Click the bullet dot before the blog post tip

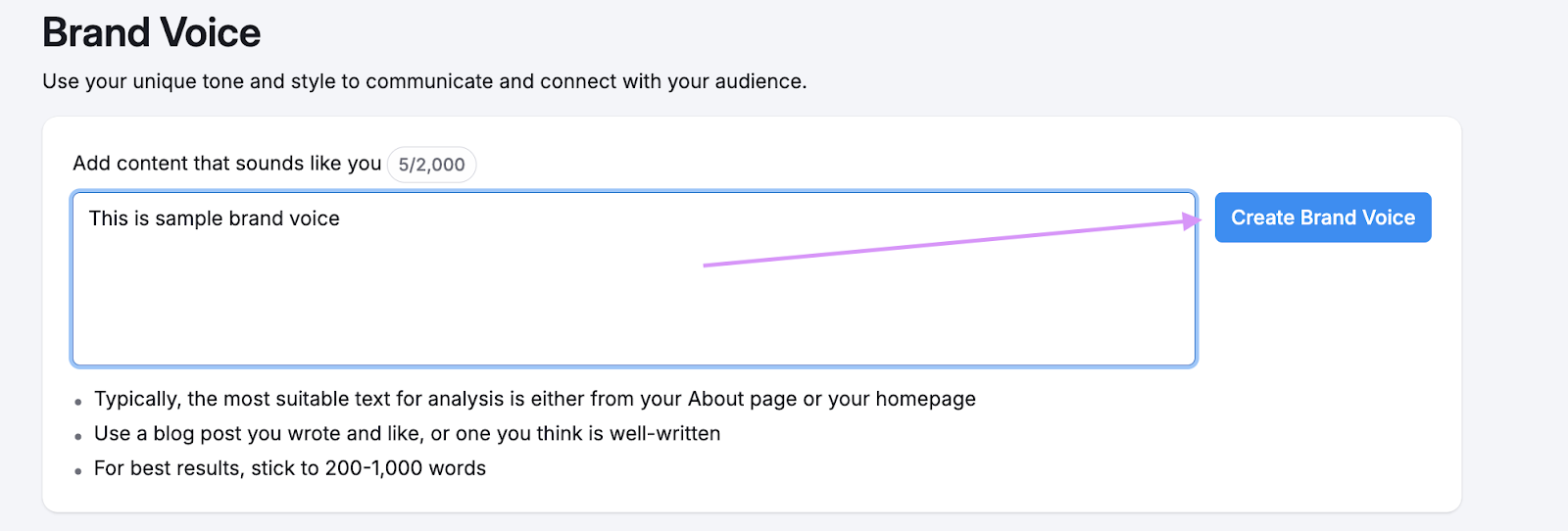pyautogui.click(x=78, y=436)
